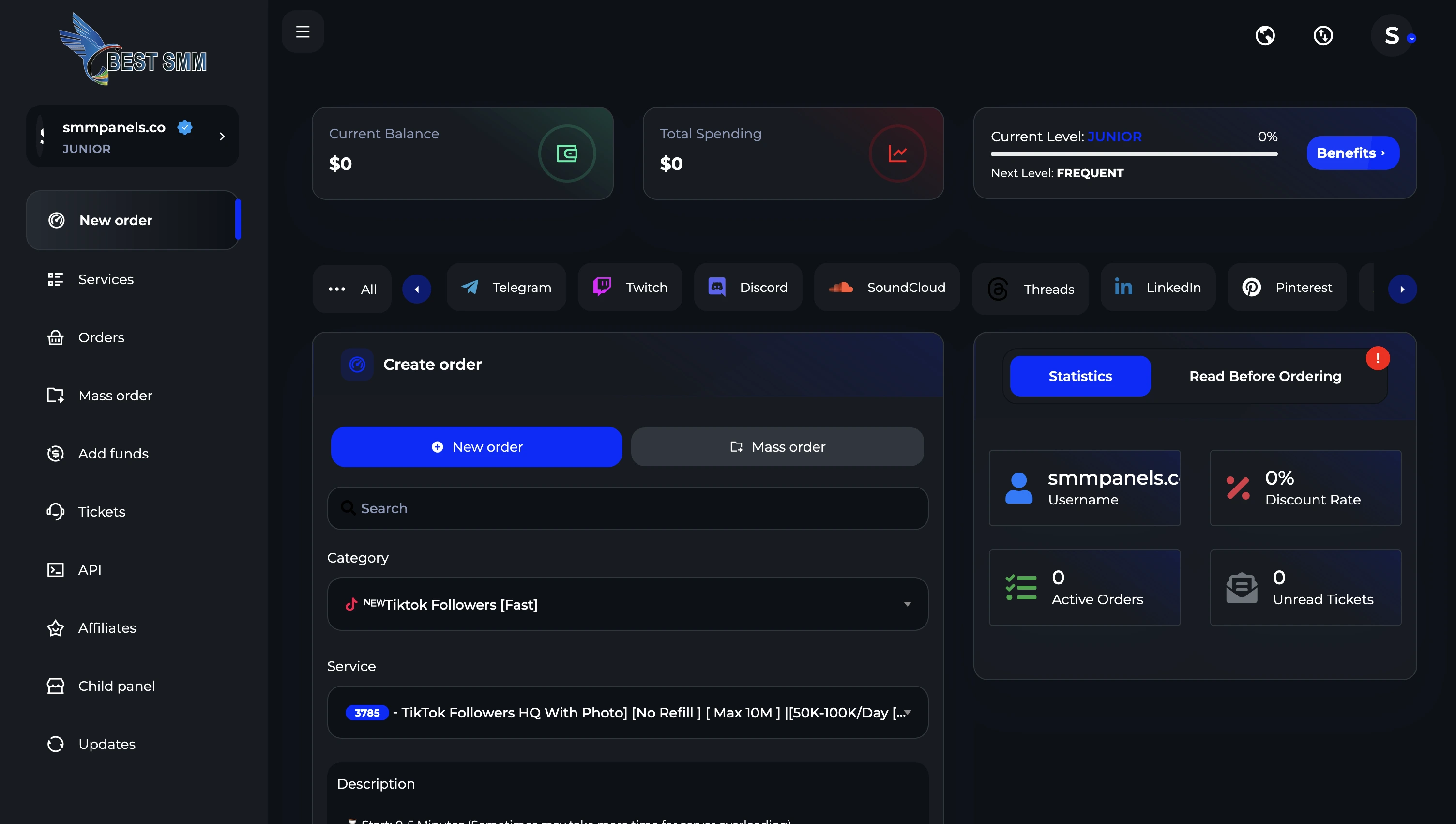
Task: Show All platform categories
Action: point(352,289)
